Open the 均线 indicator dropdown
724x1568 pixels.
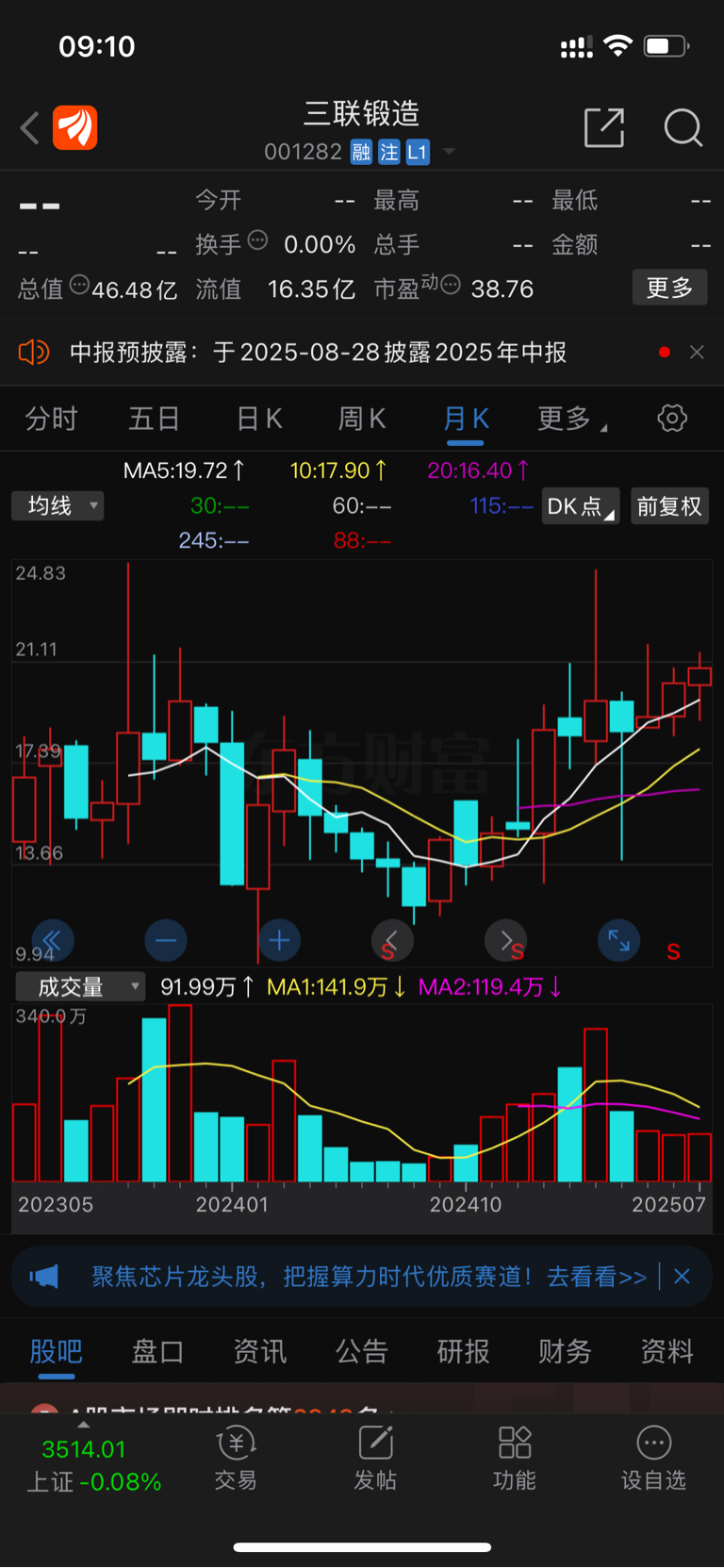(x=58, y=506)
